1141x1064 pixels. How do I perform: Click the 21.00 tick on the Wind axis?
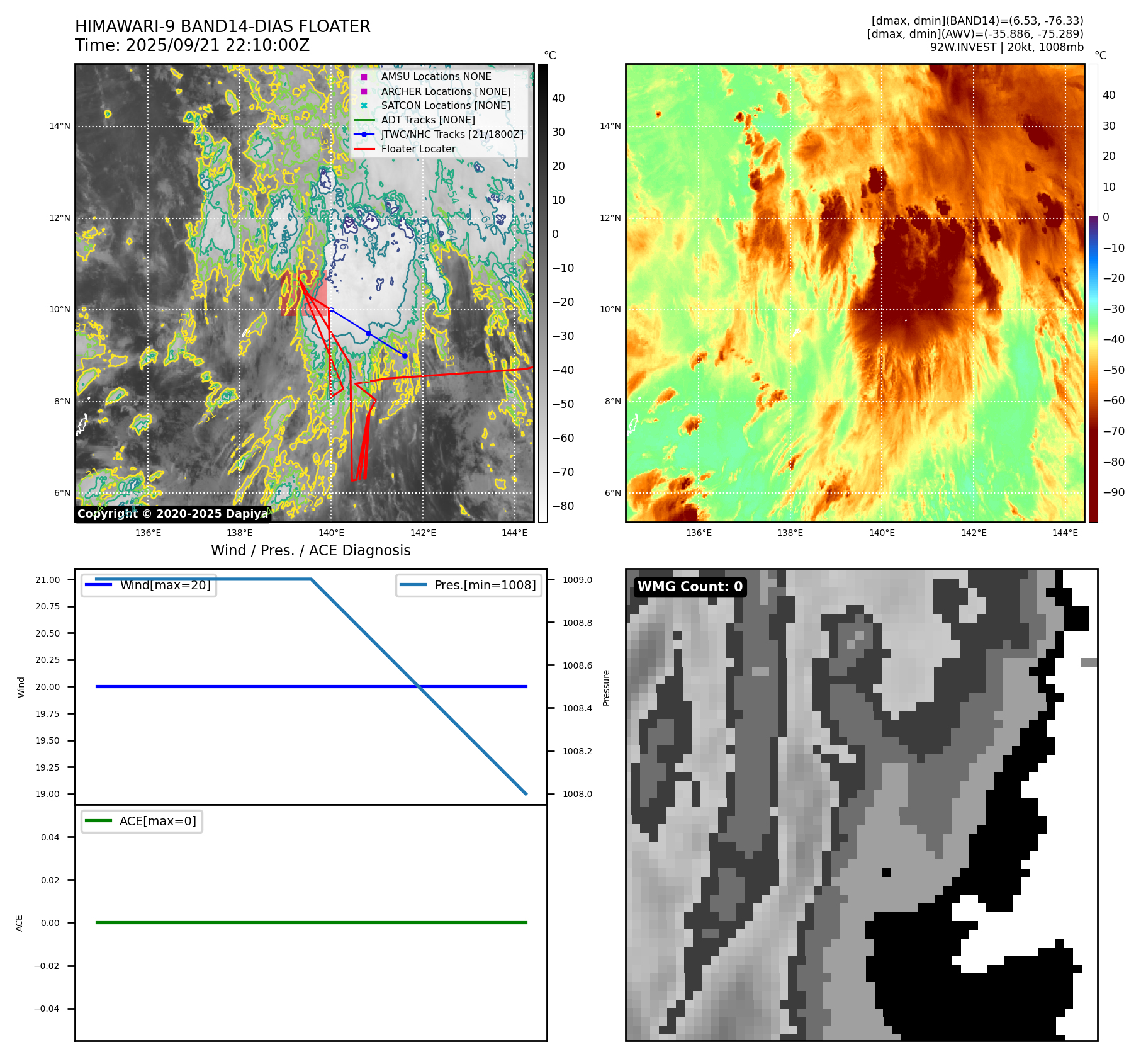point(48,580)
